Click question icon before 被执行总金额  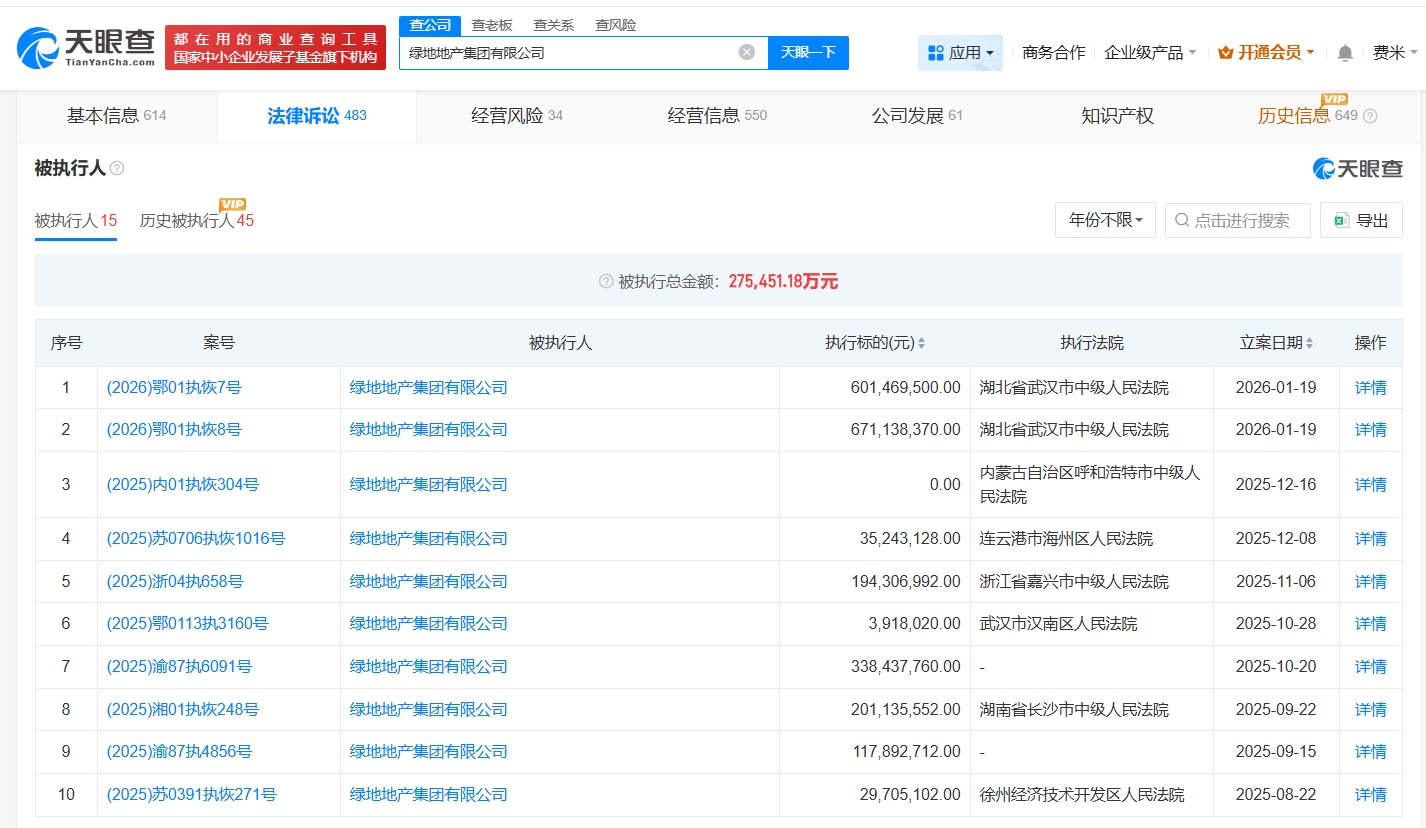605,282
